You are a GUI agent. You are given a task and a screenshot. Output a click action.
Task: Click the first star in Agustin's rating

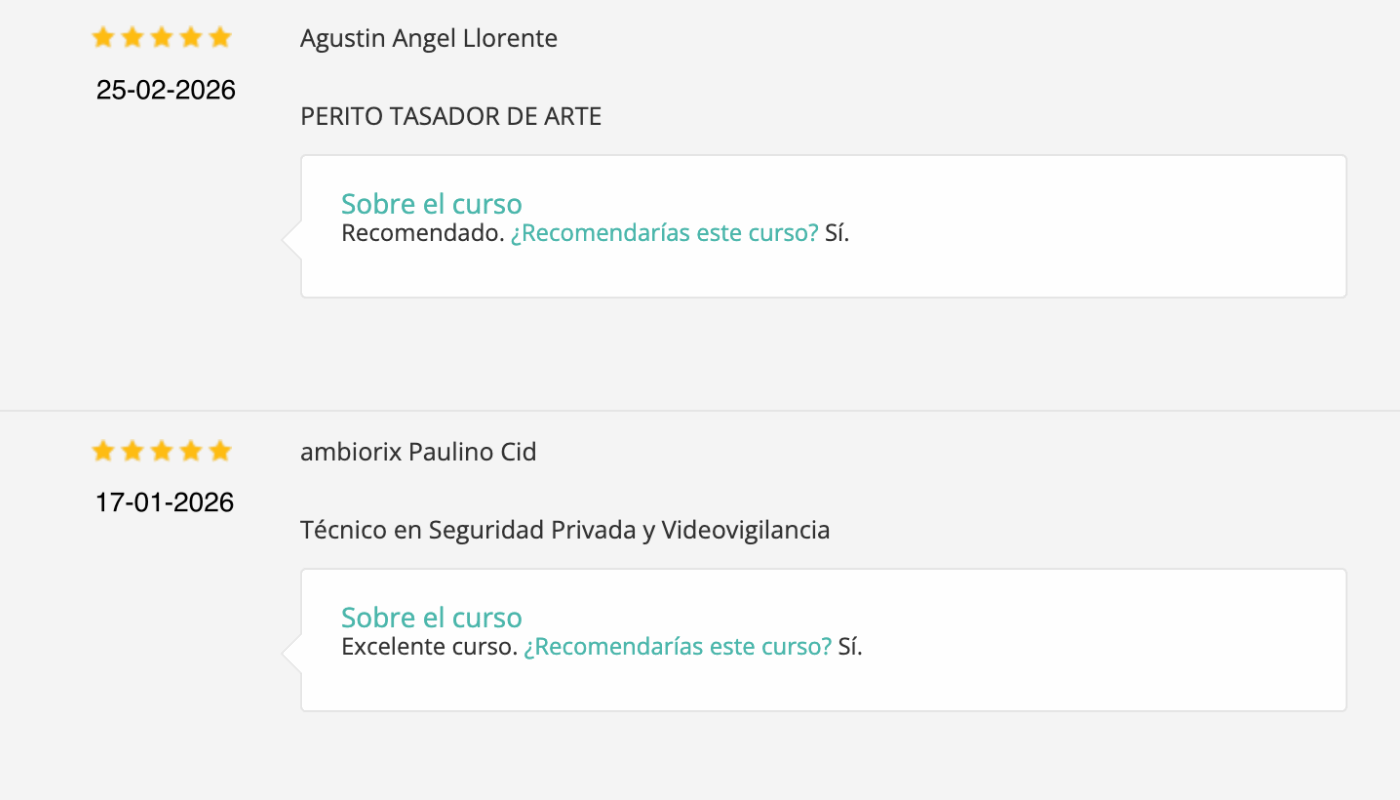(x=103, y=36)
